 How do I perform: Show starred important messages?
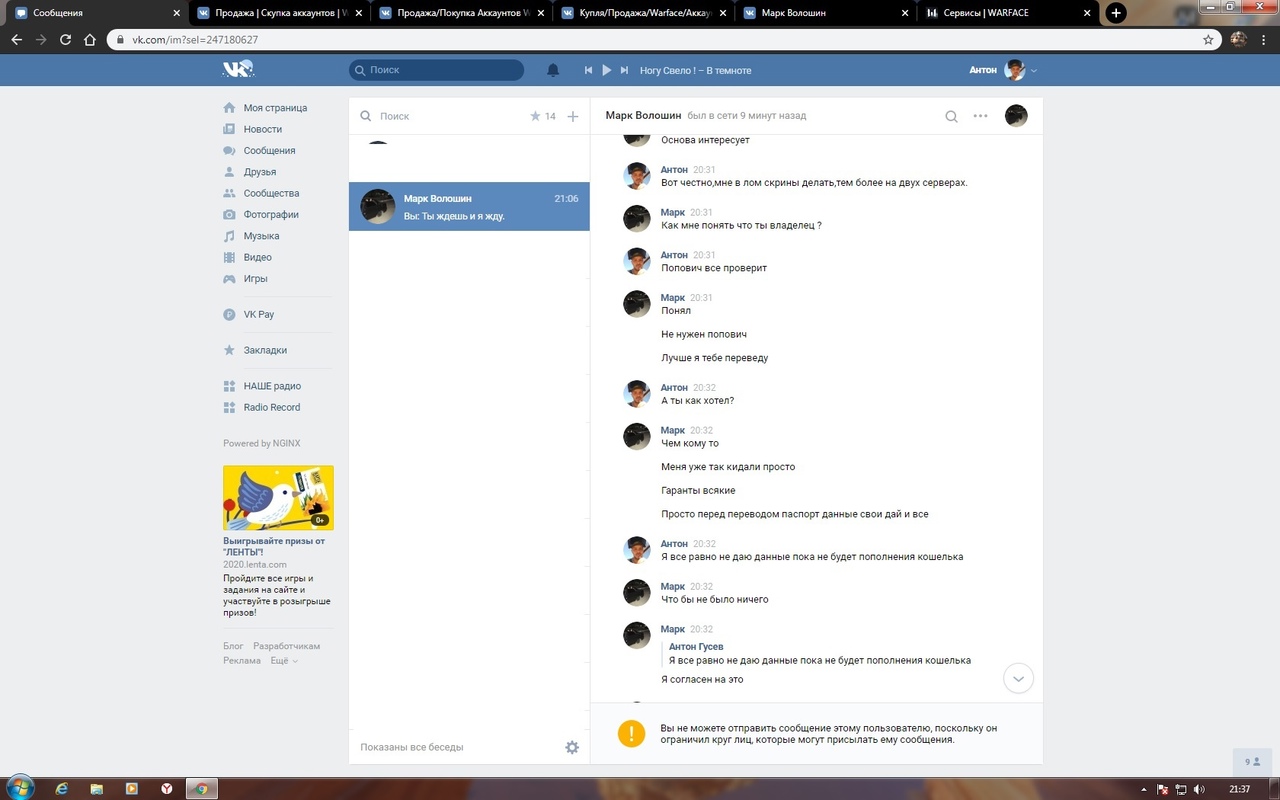542,116
